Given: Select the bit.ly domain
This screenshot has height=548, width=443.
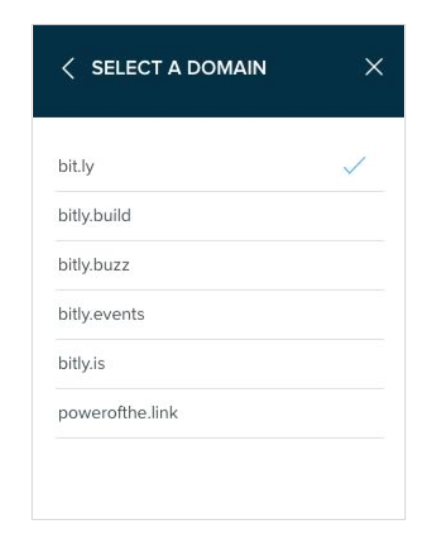Looking at the screenshot, I should coord(219,167).
